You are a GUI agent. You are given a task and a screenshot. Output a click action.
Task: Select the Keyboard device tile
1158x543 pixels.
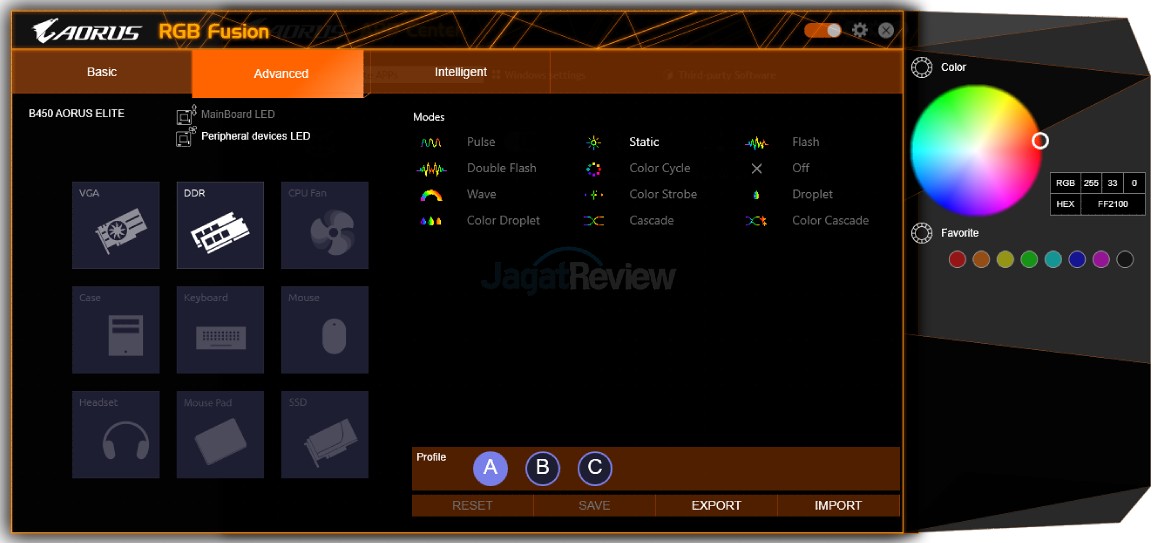pos(220,329)
